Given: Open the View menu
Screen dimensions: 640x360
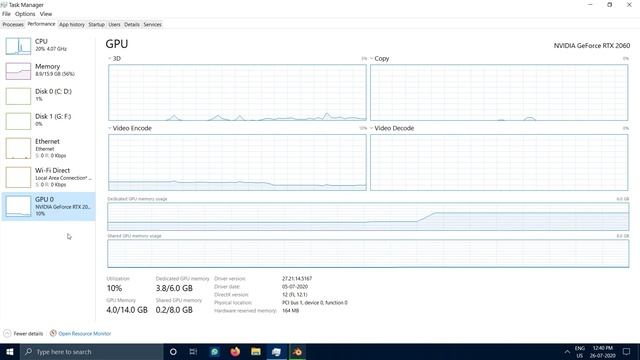Looking at the screenshot, I should tap(46, 14).
